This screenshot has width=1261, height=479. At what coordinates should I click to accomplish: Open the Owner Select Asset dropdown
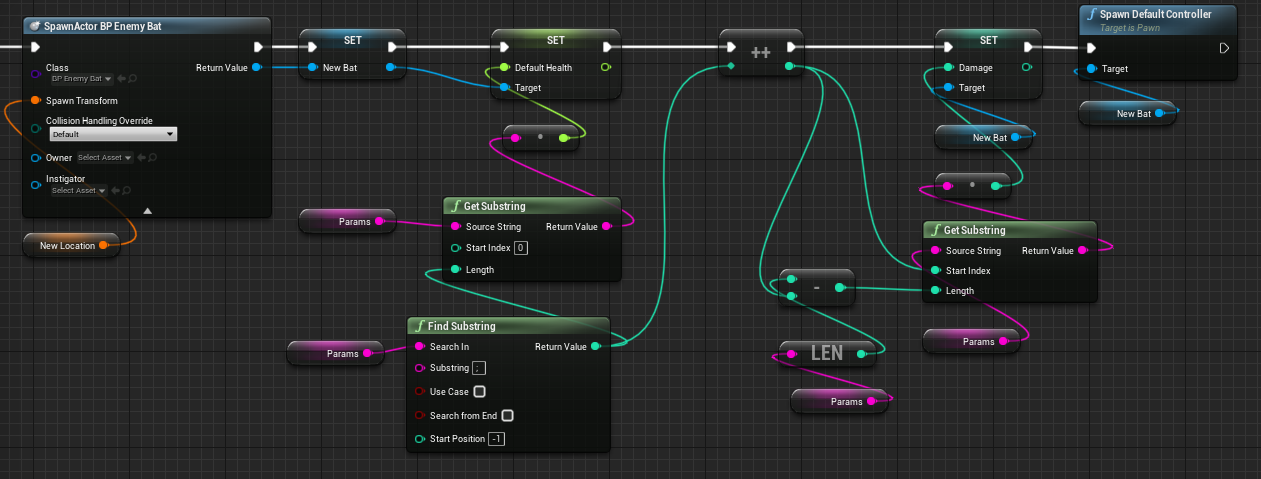click(105, 157)
